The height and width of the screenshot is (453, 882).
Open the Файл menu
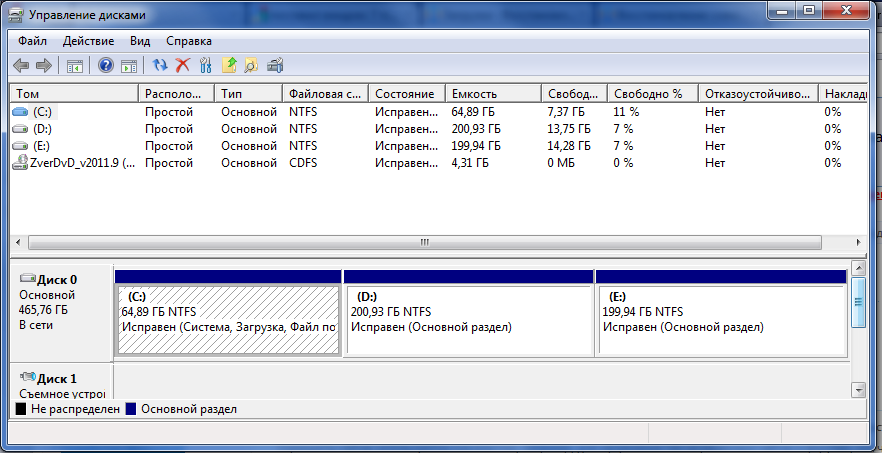32,41
